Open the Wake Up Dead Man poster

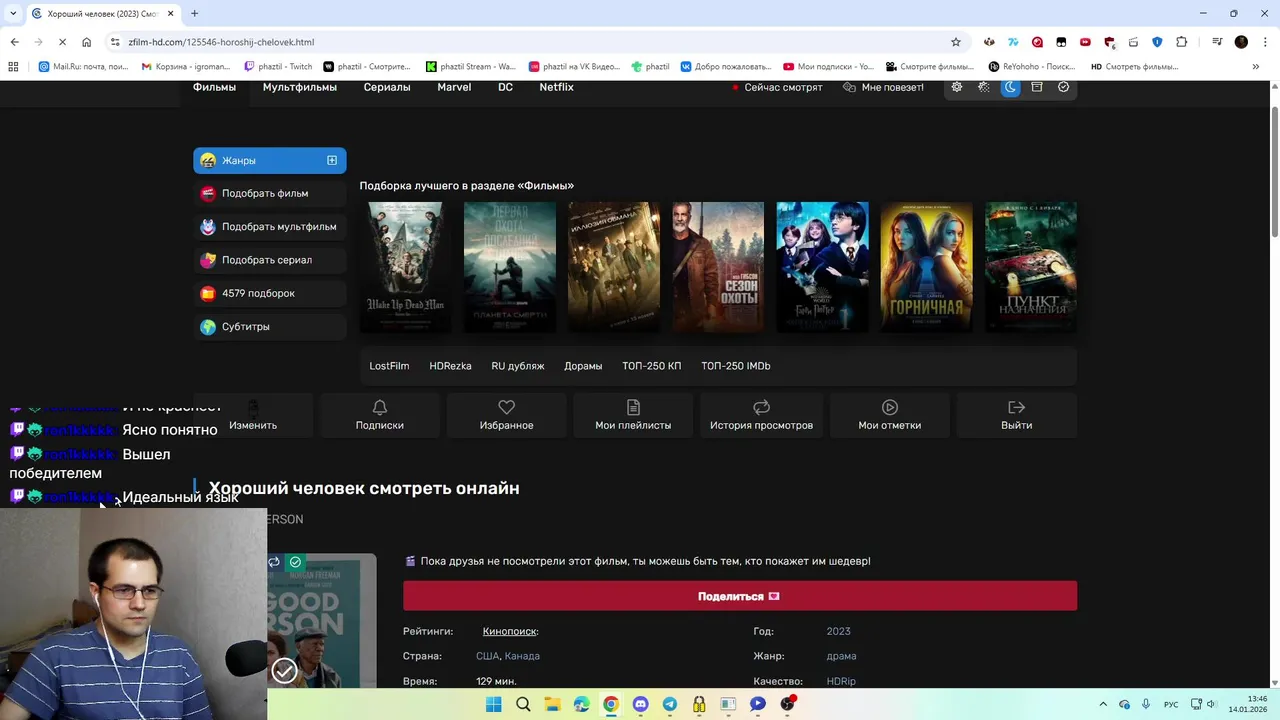coord(405,267)
